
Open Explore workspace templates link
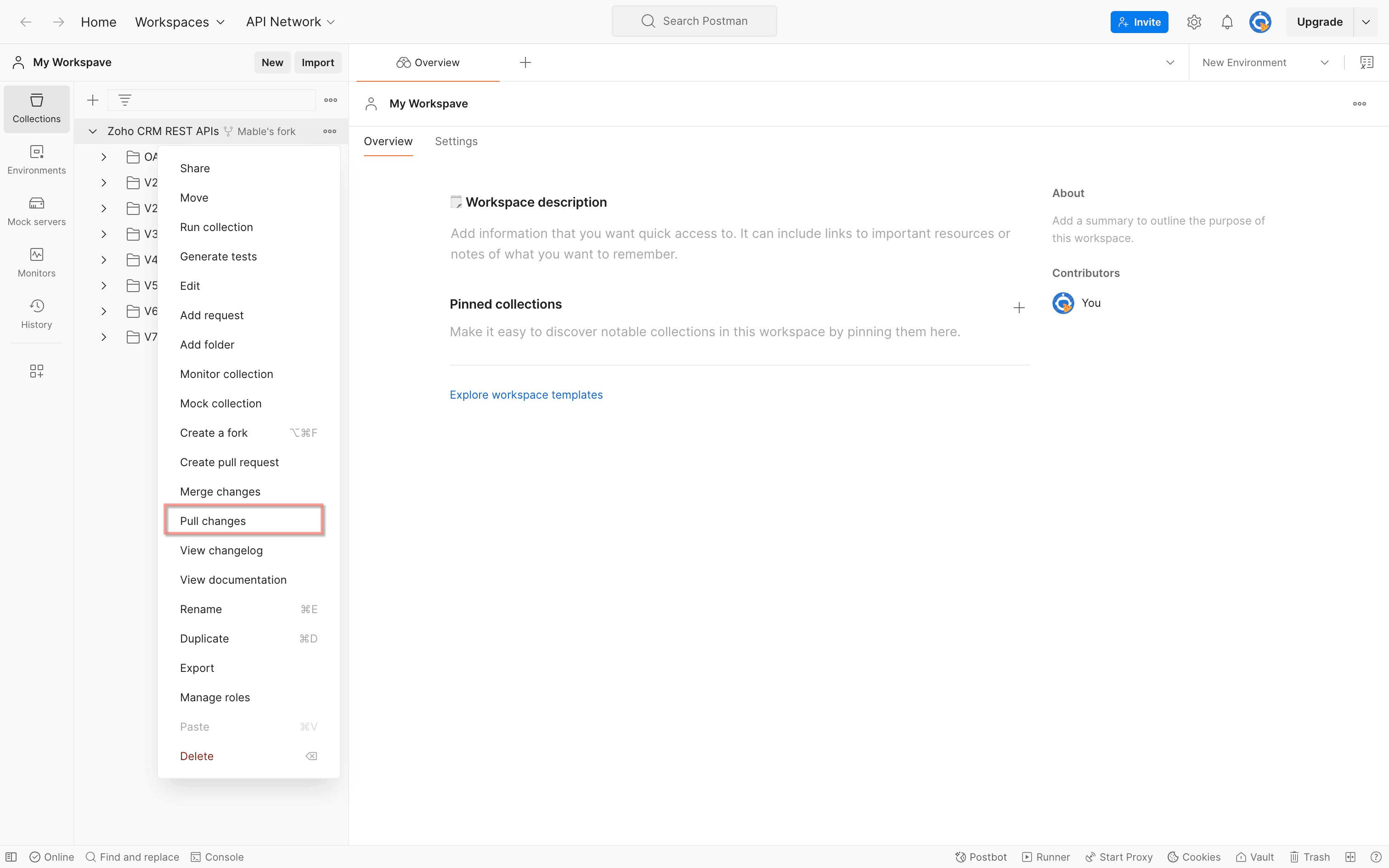click(526, 395)
